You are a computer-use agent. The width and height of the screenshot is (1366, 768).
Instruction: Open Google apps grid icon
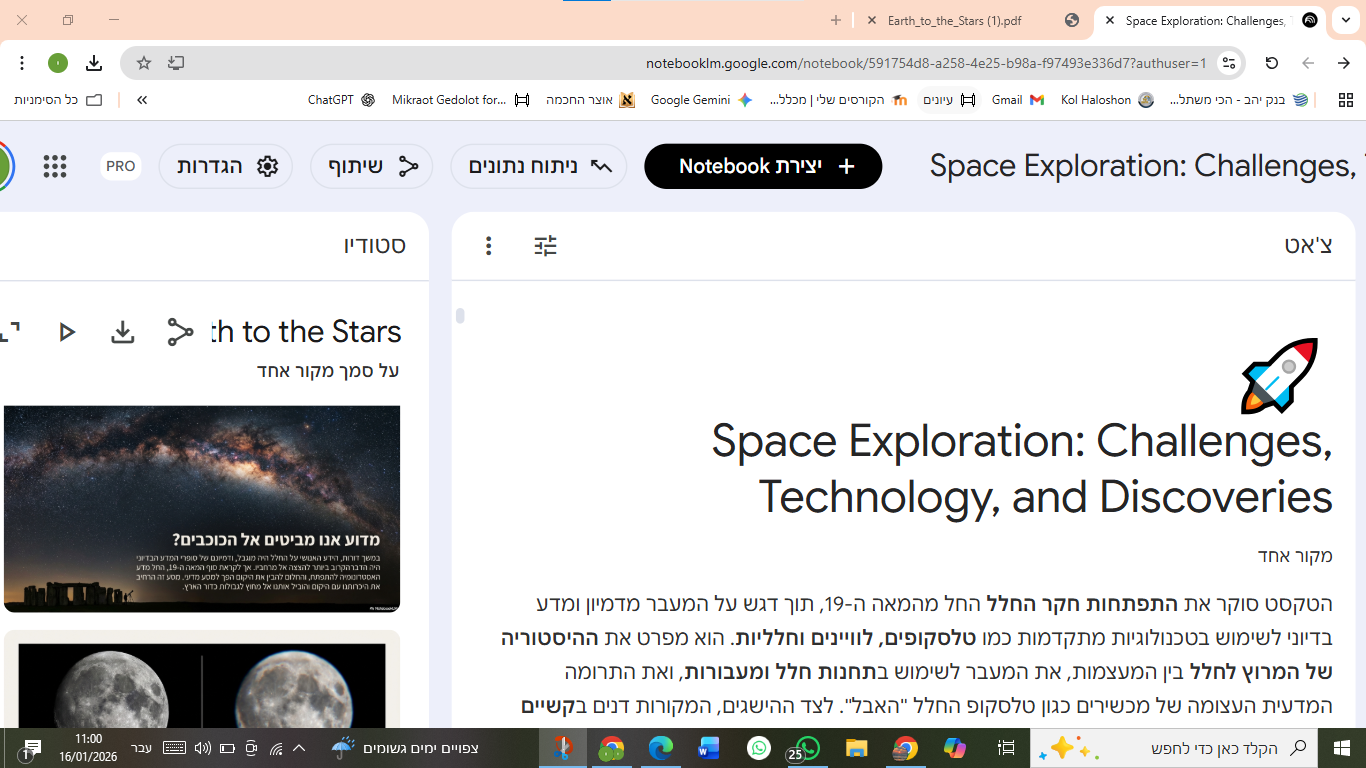(x=55, y=166)
